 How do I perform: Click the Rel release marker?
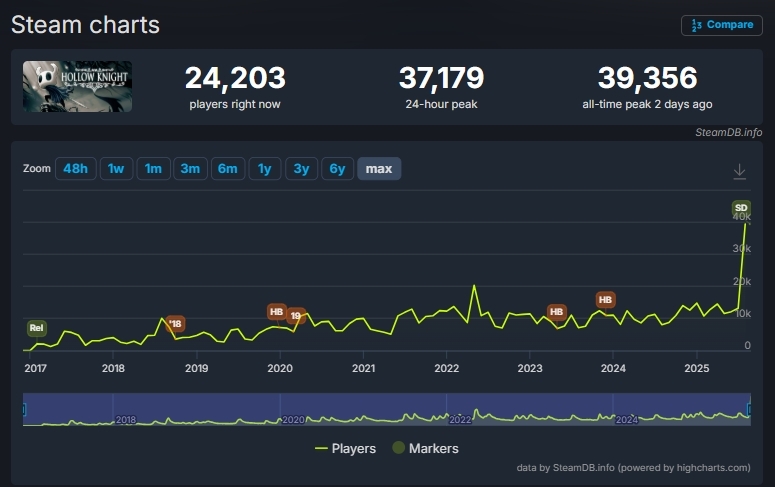[36, 328]
